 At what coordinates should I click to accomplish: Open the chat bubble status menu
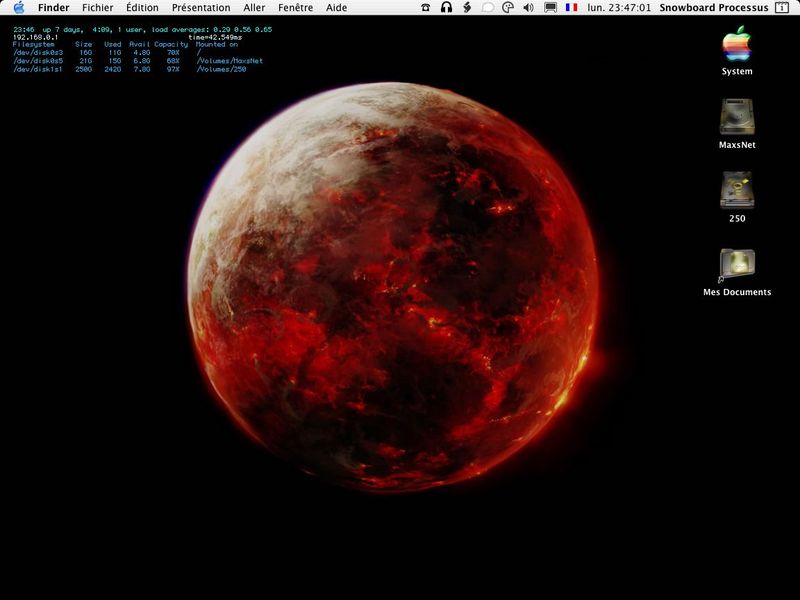(x=488, y=8)
